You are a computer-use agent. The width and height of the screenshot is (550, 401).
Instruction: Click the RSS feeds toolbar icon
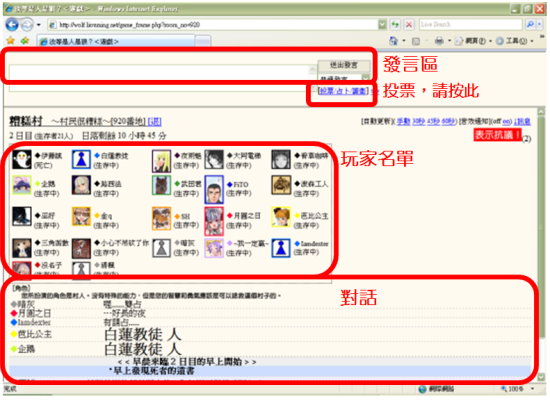(416, 41)
